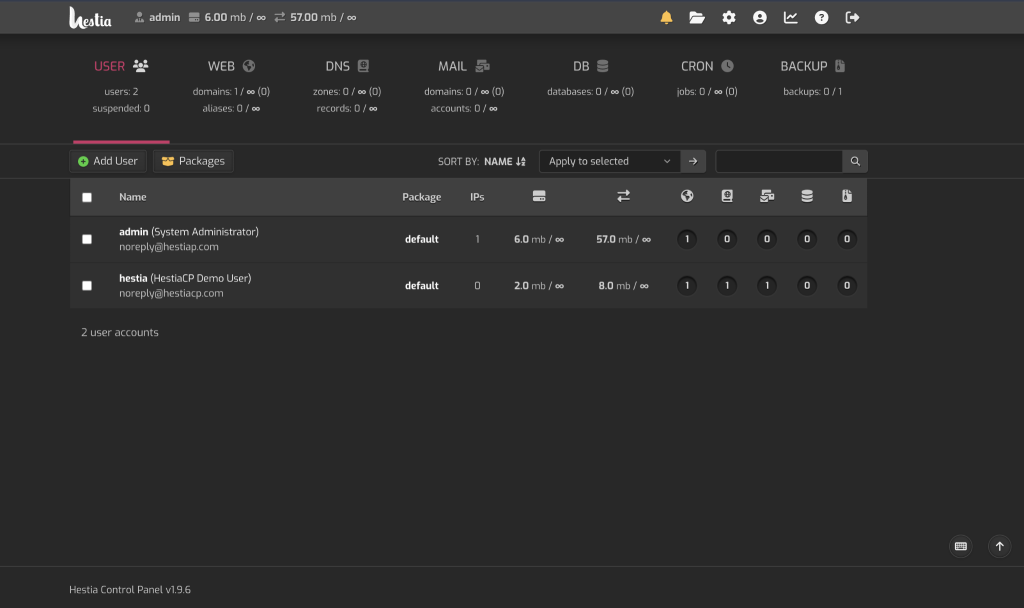Click the Add User button
The height and width of the screenshot is (608, 1024).
(x=108, y=161)
